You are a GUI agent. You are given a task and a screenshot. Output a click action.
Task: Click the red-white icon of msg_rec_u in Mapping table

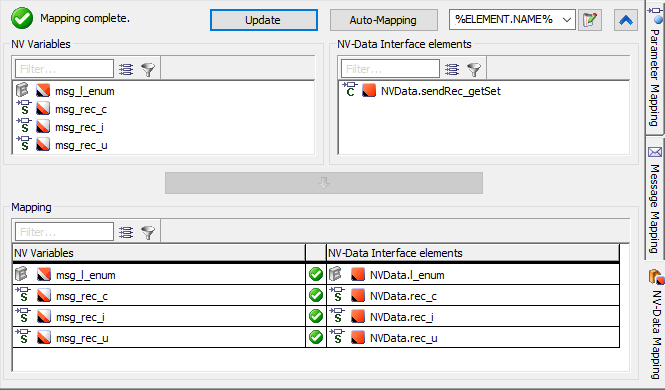[44, 337]
